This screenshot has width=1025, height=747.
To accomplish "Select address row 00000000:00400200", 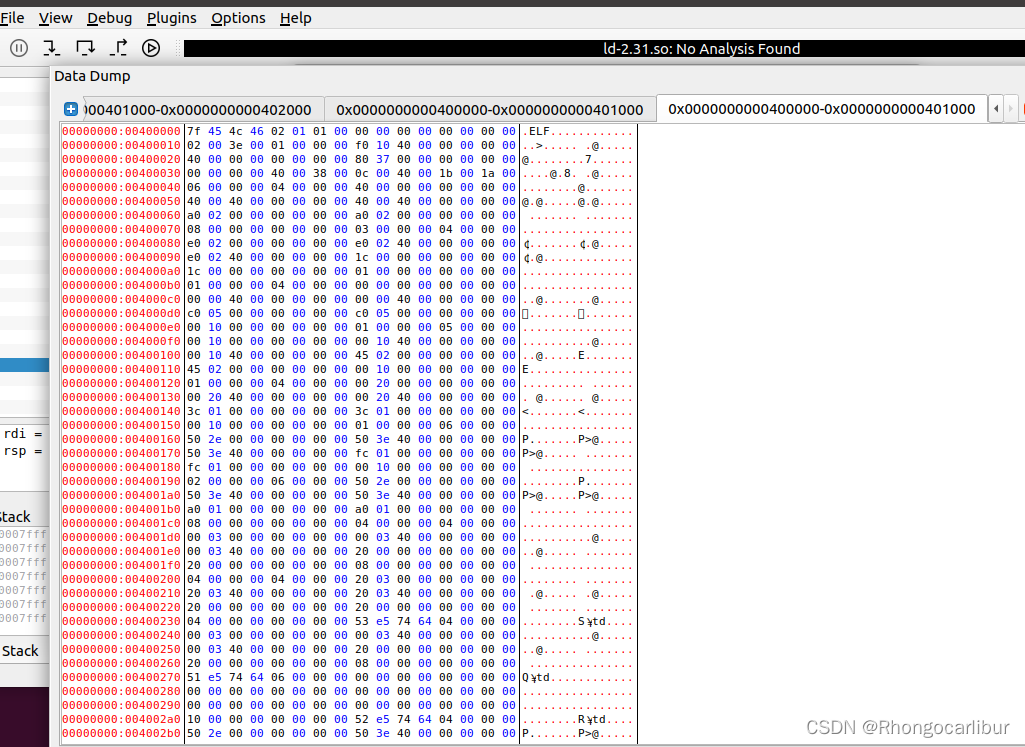I will 122,579.
